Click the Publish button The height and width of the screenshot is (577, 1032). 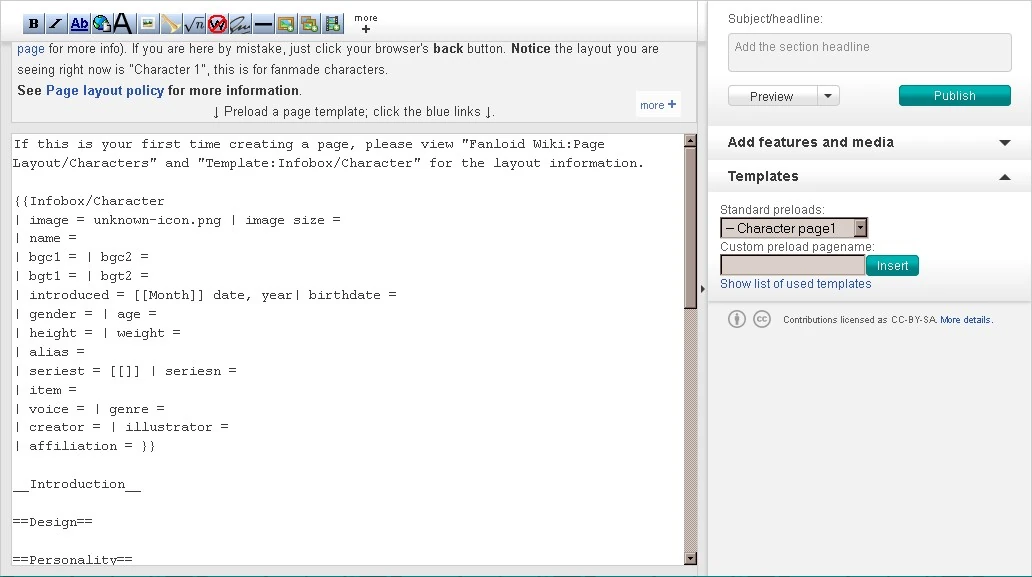coord(954,96)
